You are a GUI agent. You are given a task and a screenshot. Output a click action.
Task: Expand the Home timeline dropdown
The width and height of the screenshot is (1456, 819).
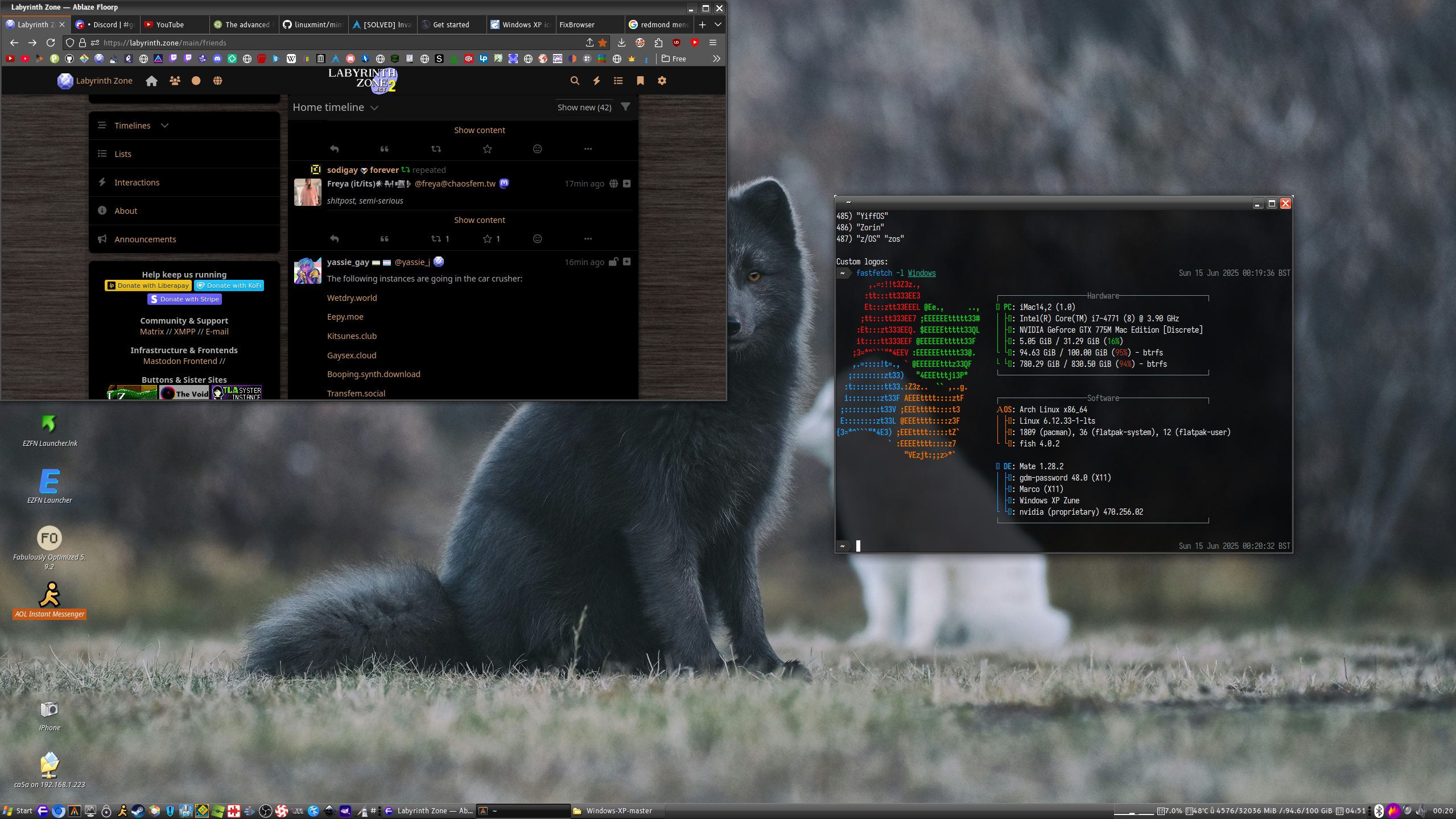tap(374, 107)
